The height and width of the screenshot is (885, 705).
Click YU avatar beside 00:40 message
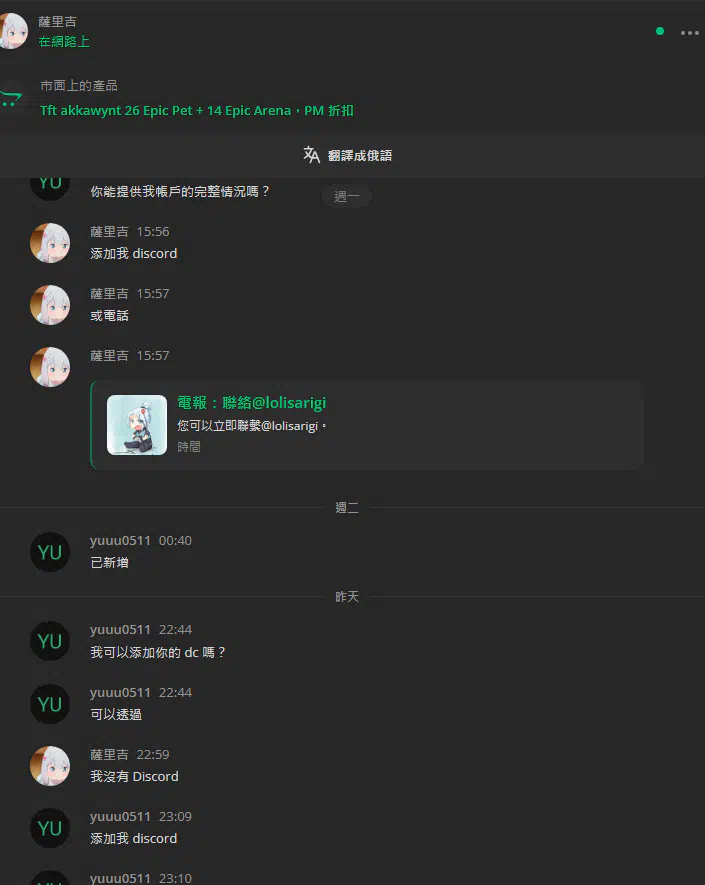[x=50, y=552]
